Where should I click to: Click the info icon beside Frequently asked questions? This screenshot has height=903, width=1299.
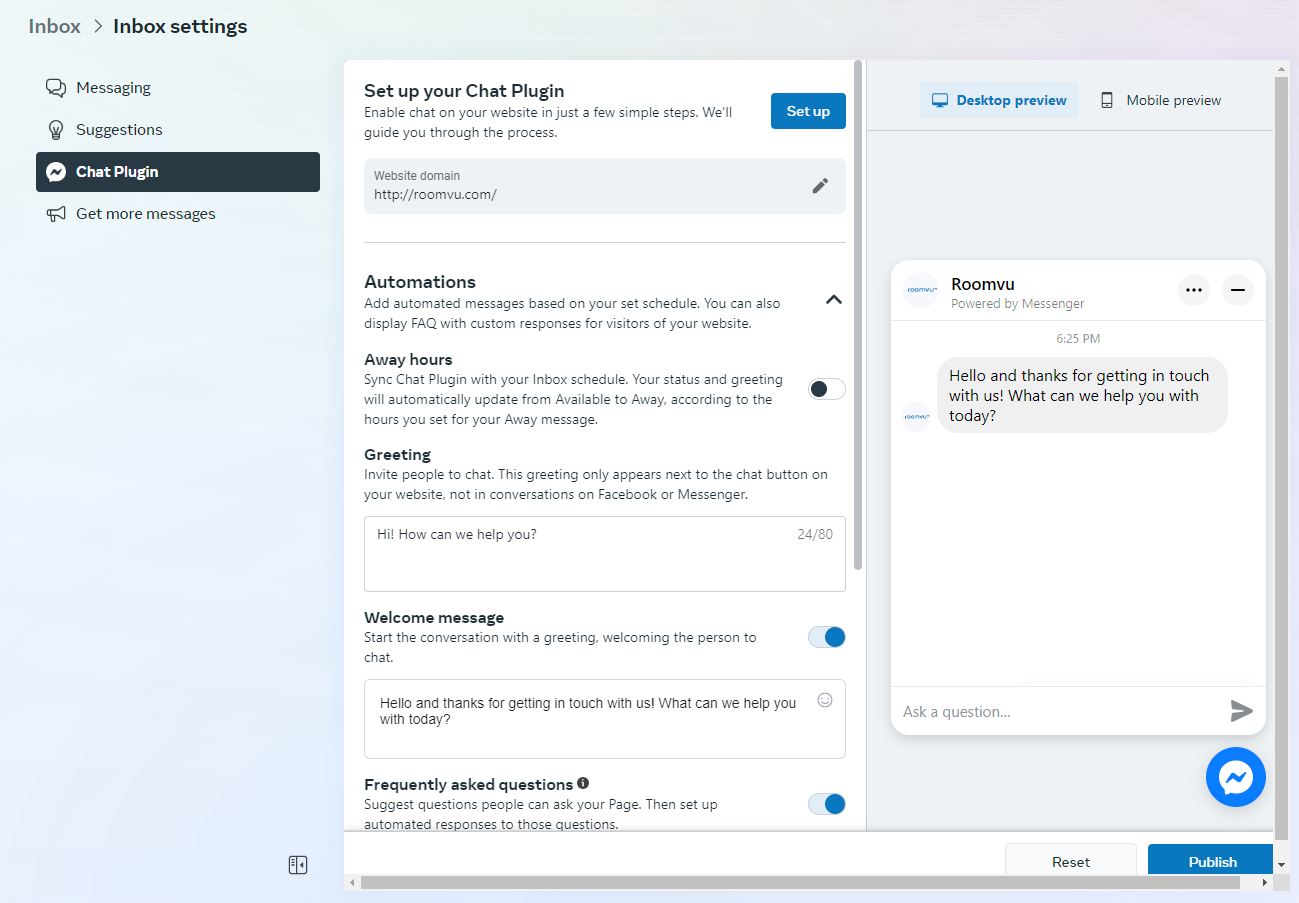583,784
